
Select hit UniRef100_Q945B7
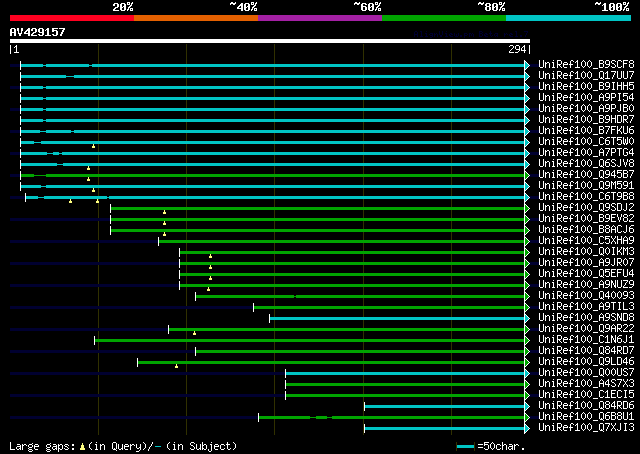[x=586, y=175]
